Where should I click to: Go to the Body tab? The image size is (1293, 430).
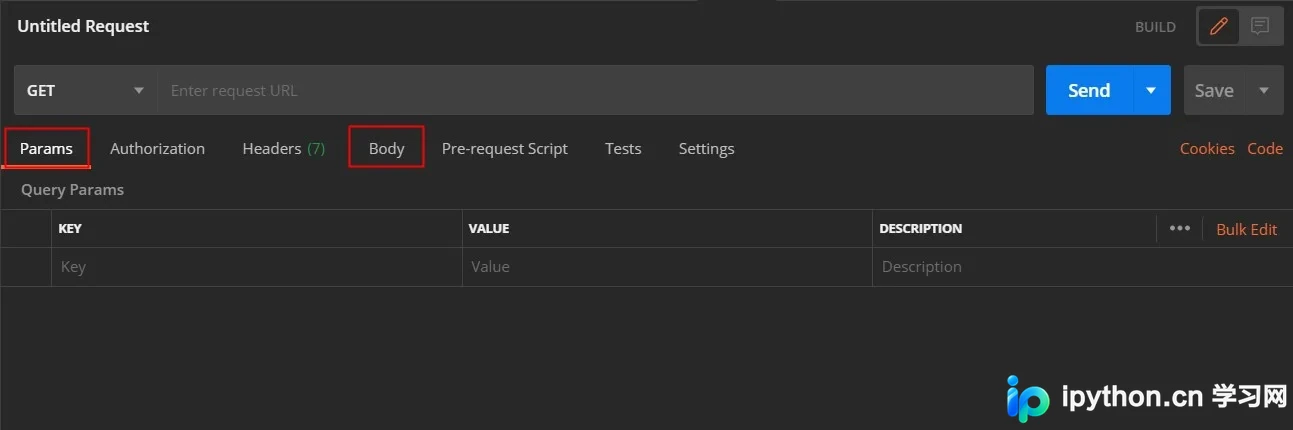[x=386, y=148]
